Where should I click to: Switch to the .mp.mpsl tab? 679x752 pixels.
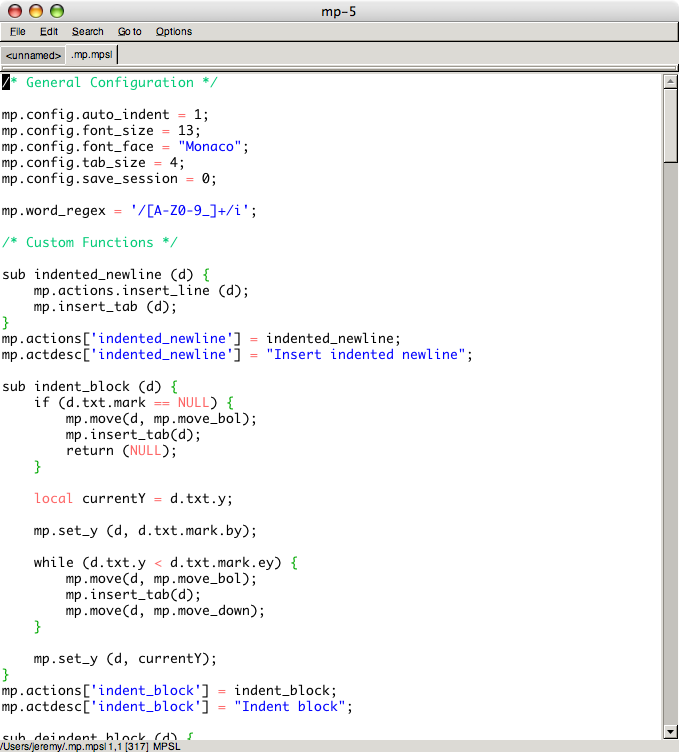coord(92,55)
